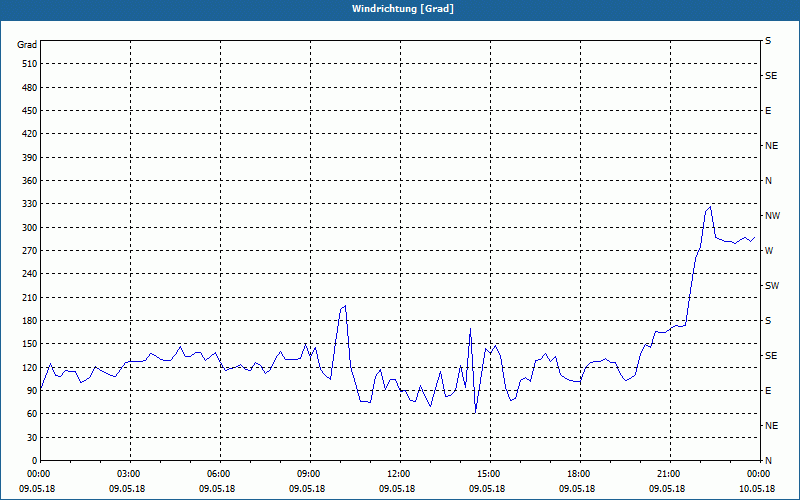Click the 12:00 time axis label
Image resolution: width=800 pixels, height=500 pixels.
click(x=397, y=473)
